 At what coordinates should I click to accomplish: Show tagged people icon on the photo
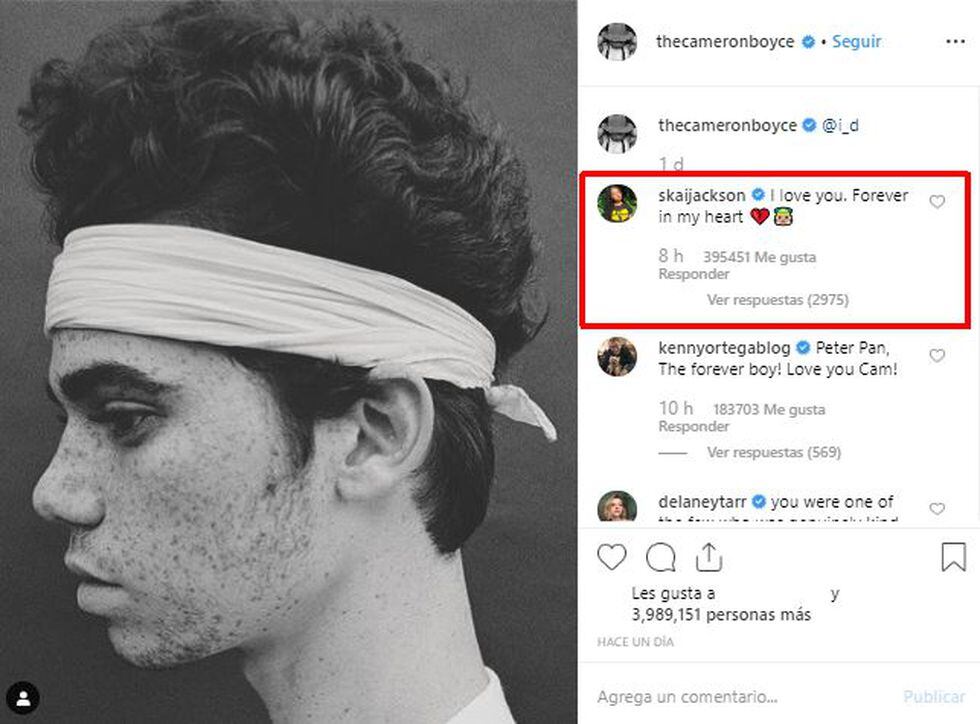[x=23, y=698]
